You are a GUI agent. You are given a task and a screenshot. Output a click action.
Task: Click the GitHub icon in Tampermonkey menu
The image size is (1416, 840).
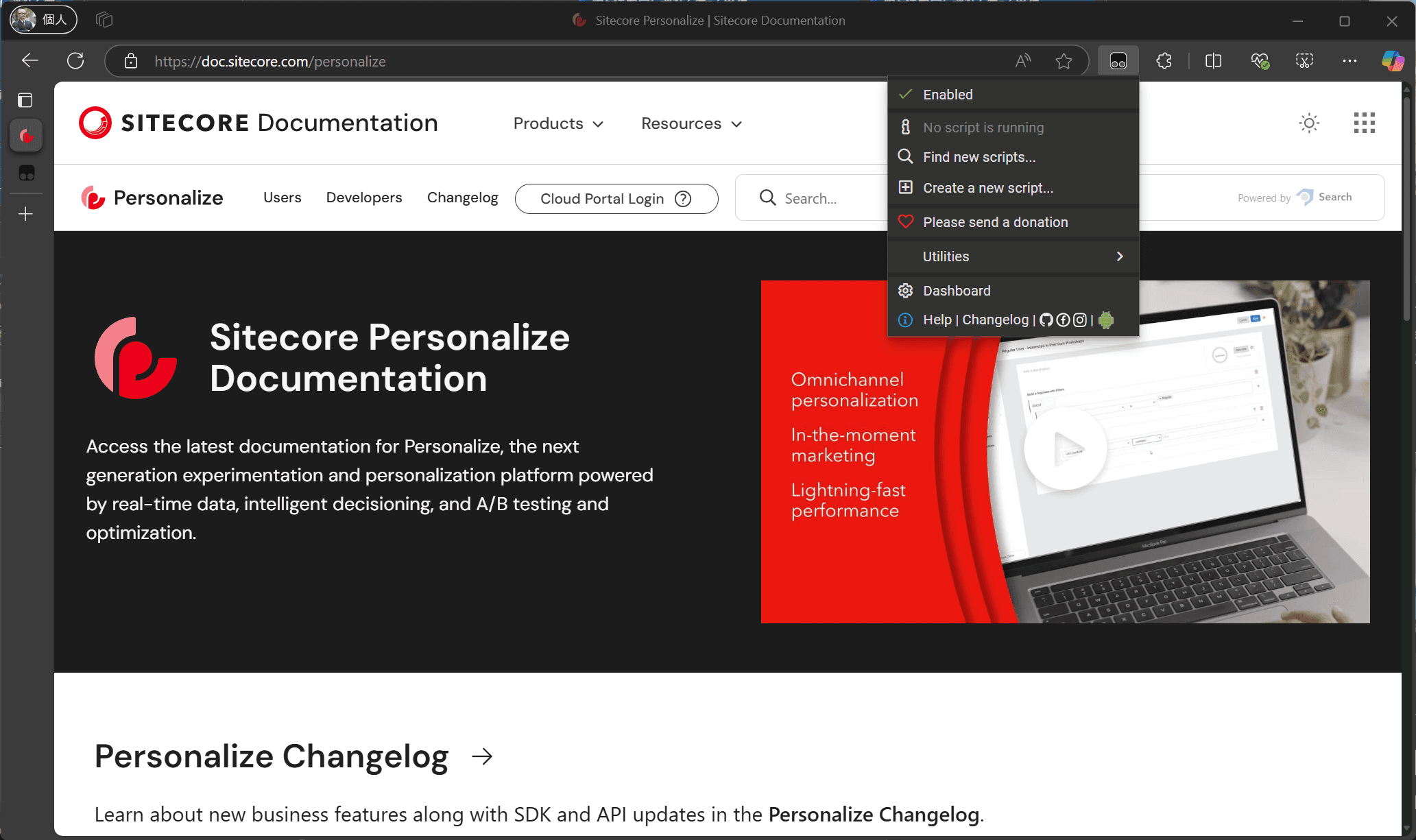[x=1046, y=320]
